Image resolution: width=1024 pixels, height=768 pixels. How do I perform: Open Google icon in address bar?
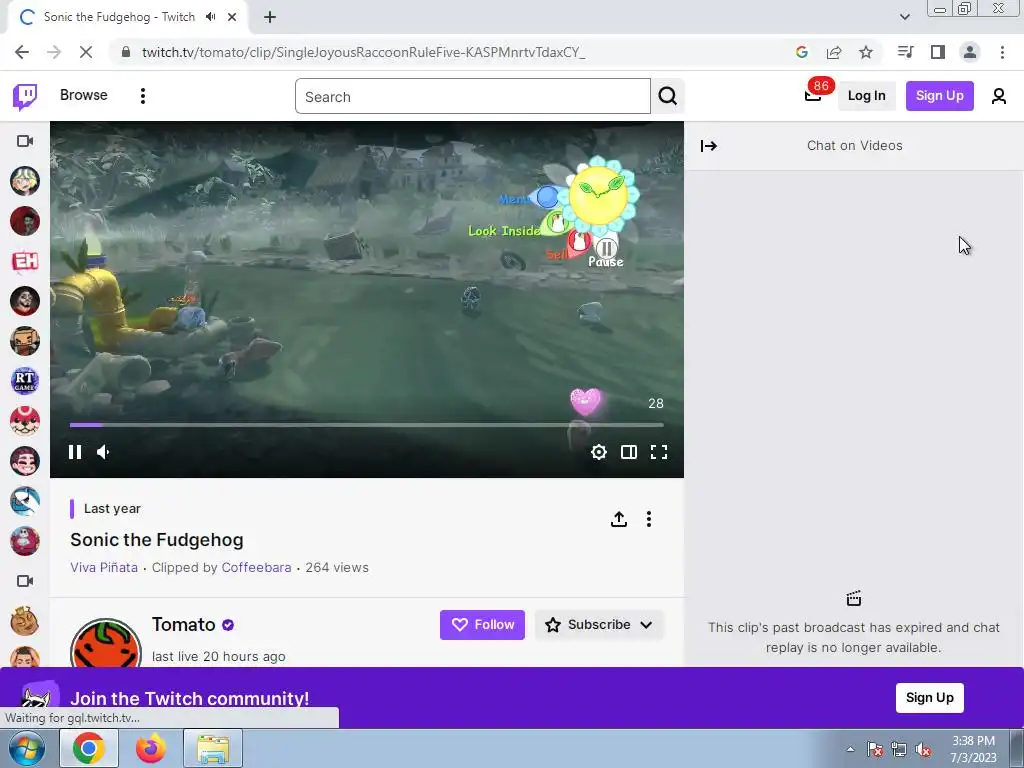tap(801, 52)
